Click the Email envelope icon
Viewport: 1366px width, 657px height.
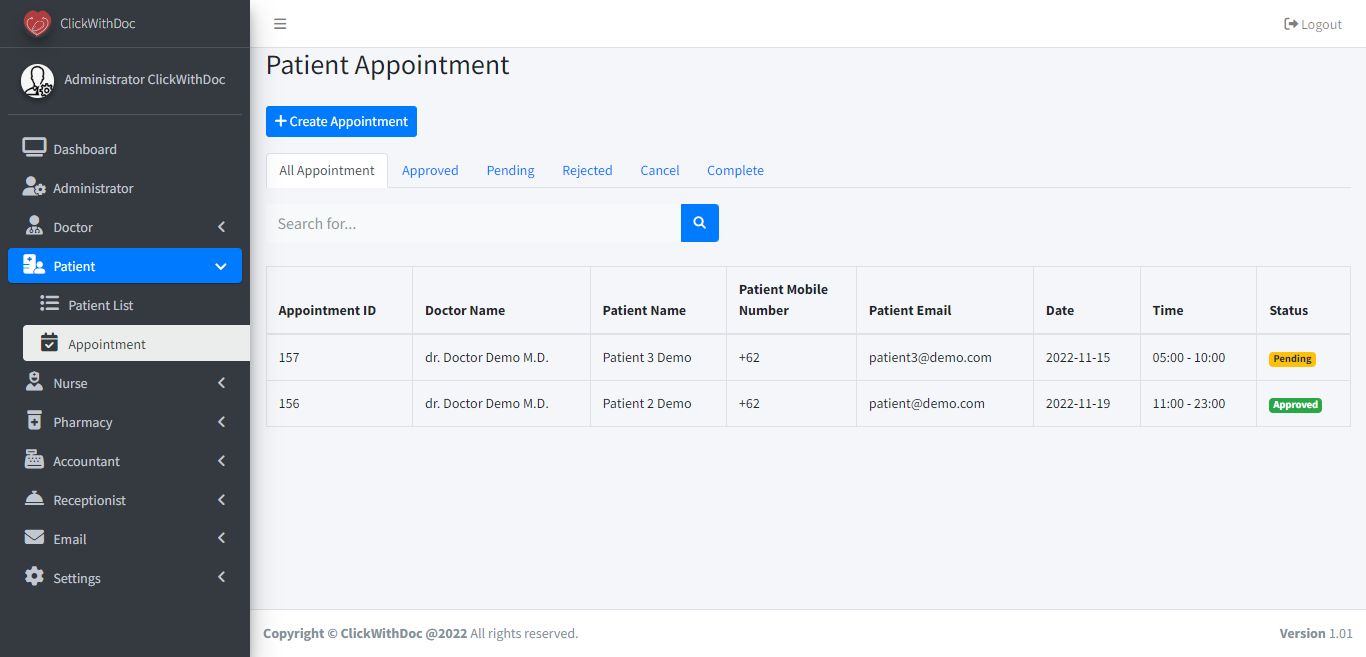pos(34,539)
